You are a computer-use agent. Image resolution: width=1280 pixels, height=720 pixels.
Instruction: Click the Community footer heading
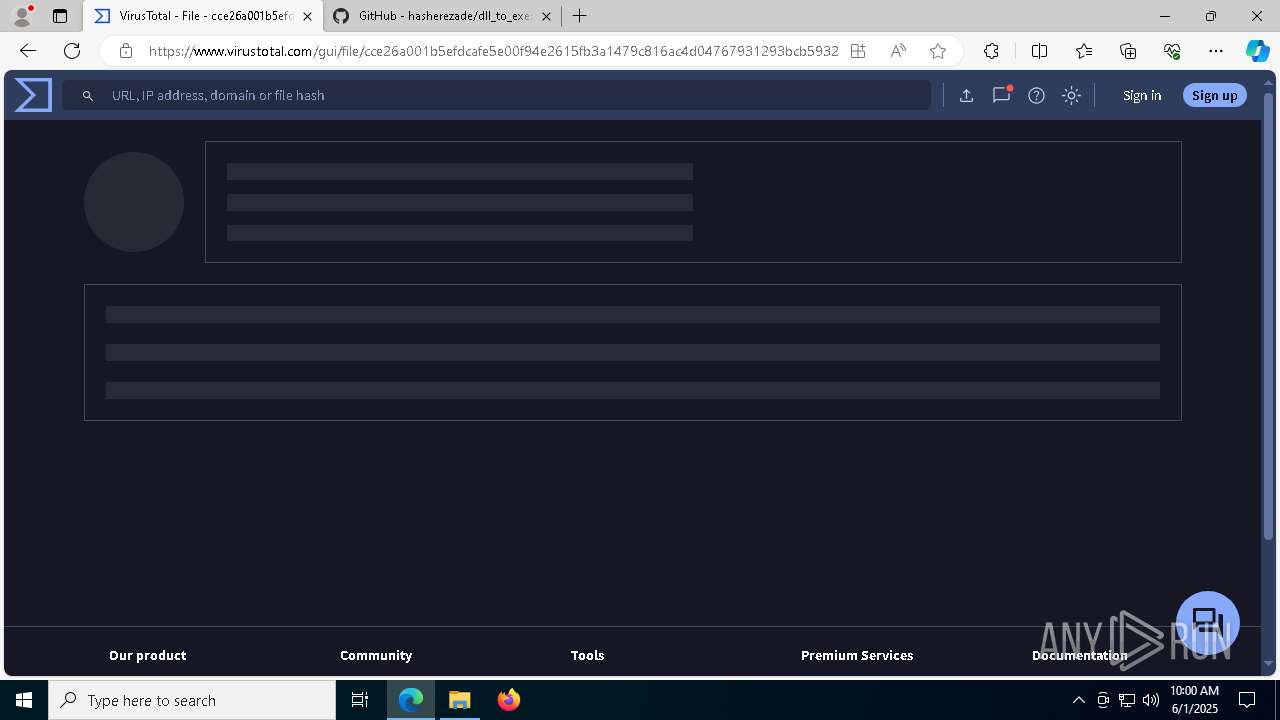[376, 655]
